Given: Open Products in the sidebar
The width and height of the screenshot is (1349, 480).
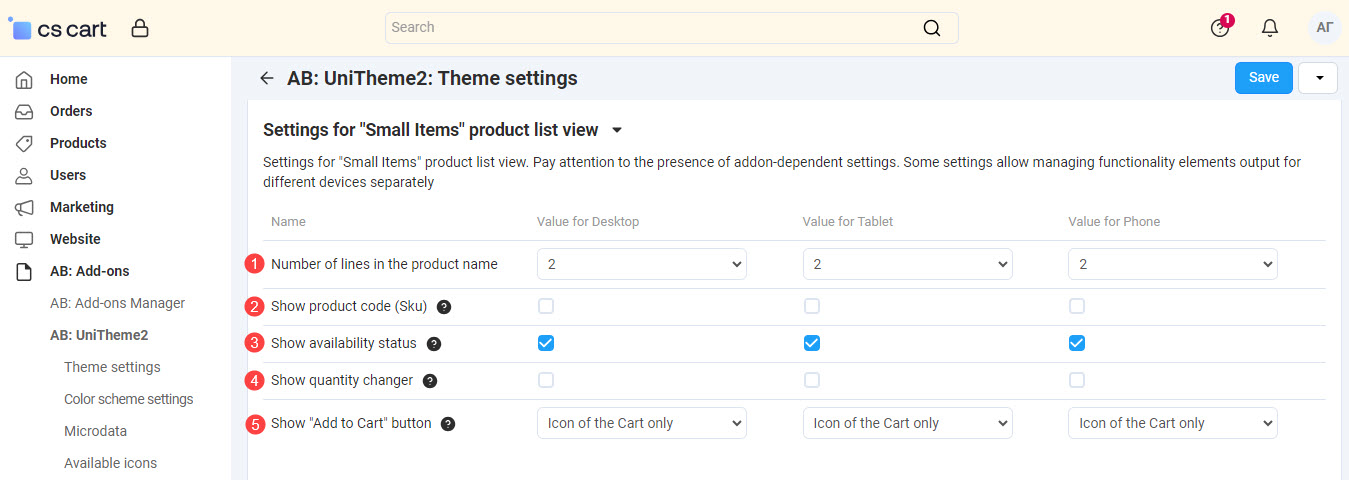Looking at the screenshot, I should click(78, 143).
